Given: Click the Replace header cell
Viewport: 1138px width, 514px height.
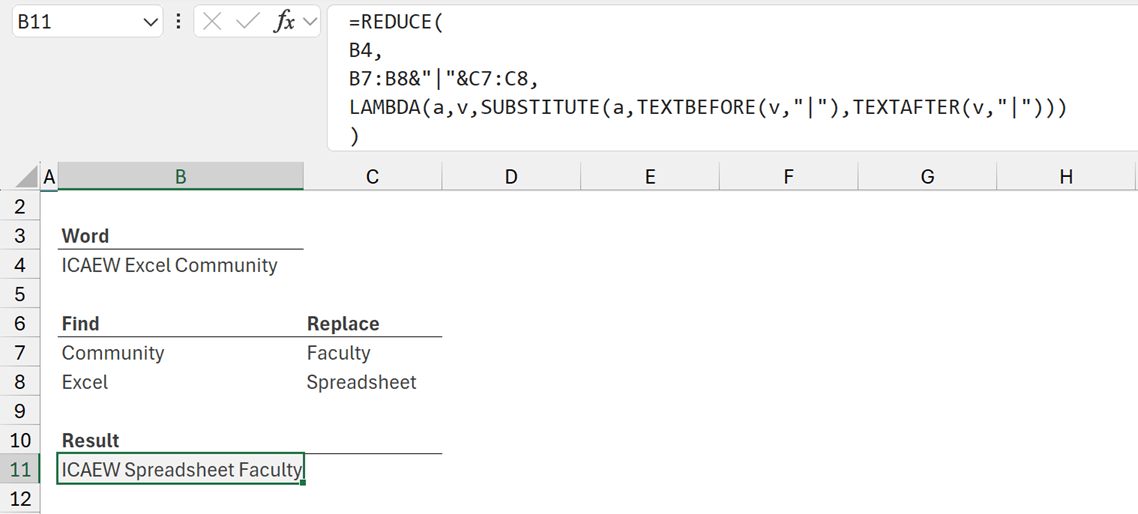Looking at the screenshot, I should tap(343, 324).
